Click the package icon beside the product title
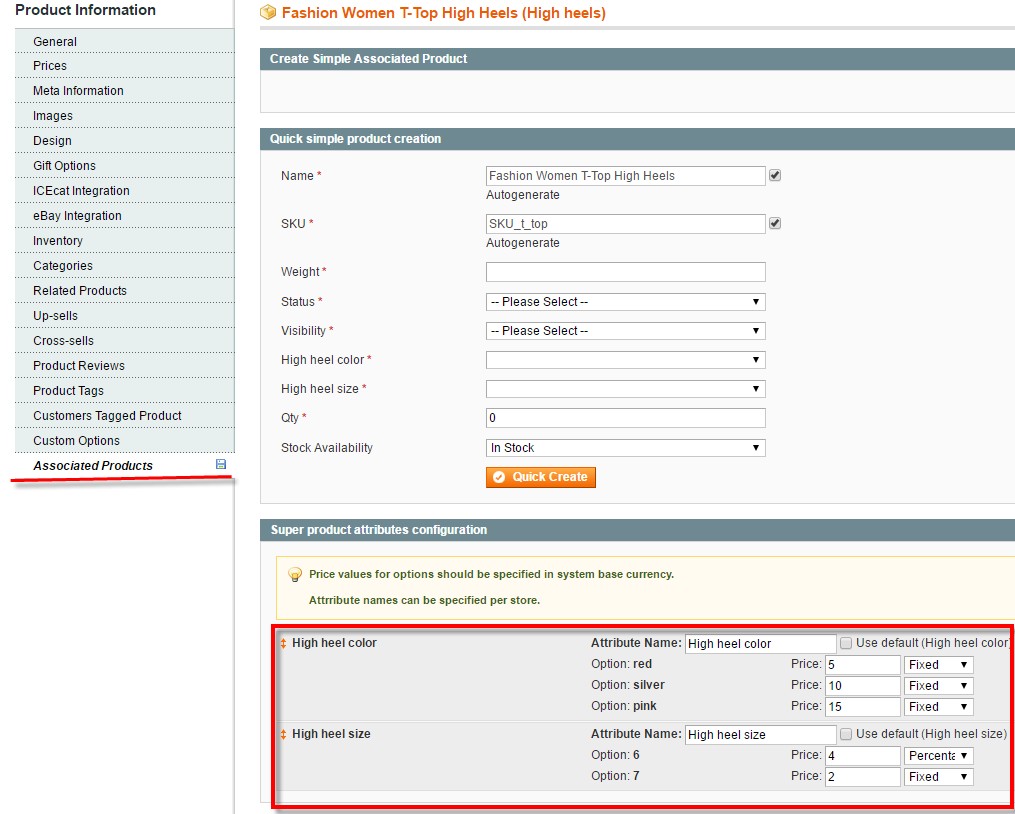 (268, 13)
